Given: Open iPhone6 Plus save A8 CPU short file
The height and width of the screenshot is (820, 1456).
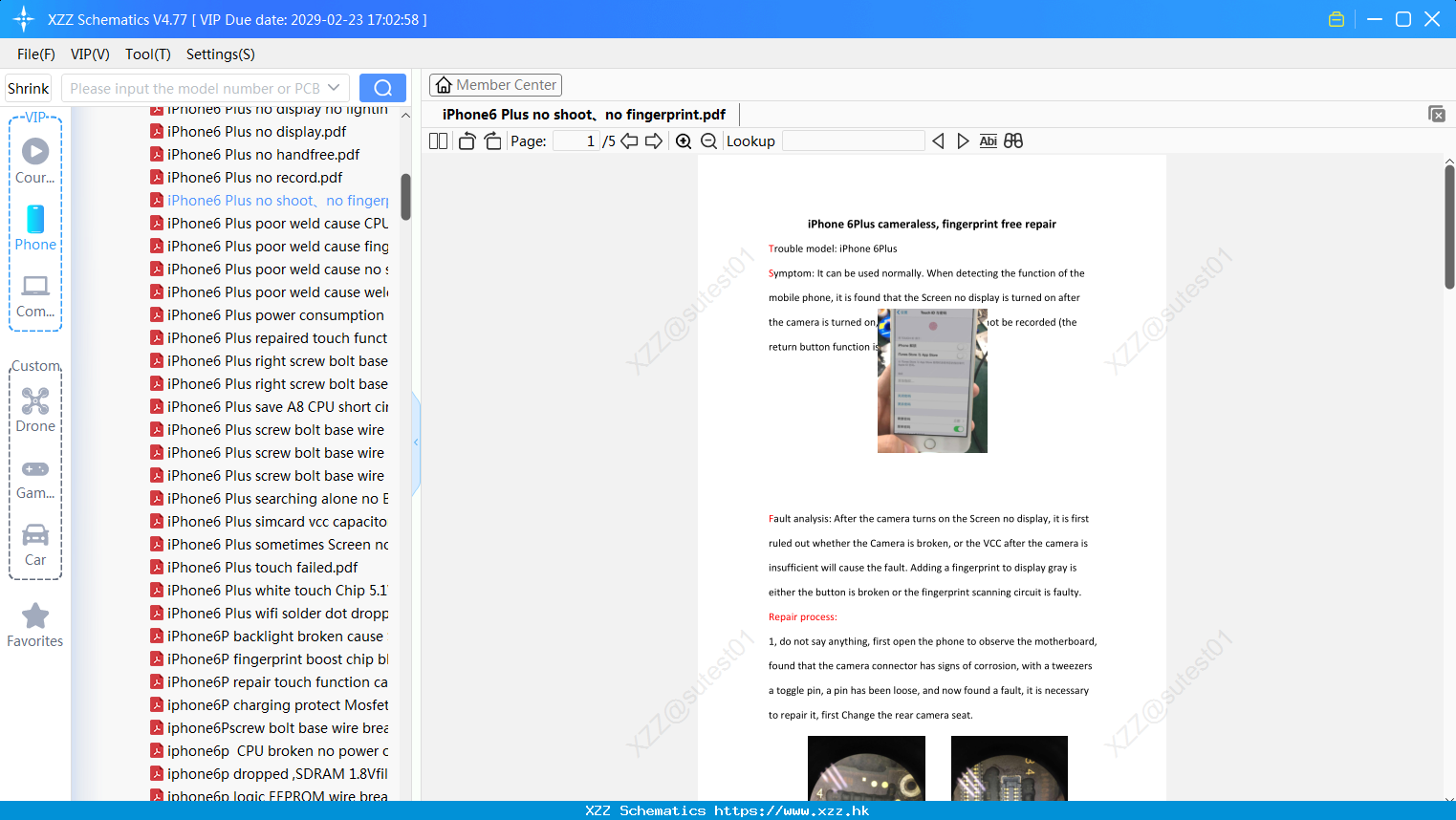Looking at the screenshot, I should click(277, 407).
